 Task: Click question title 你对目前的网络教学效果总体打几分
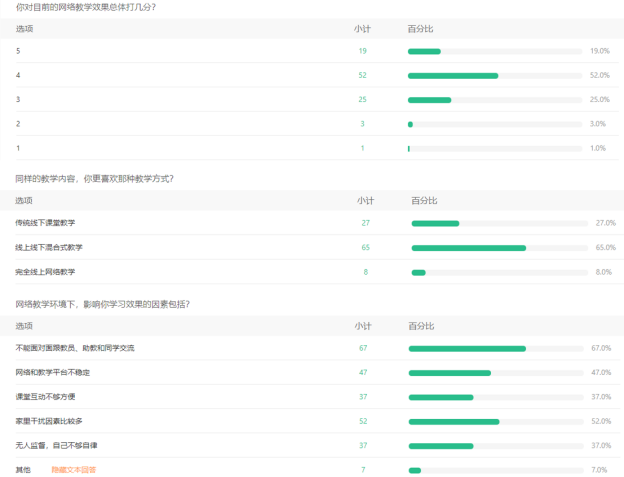84,7
